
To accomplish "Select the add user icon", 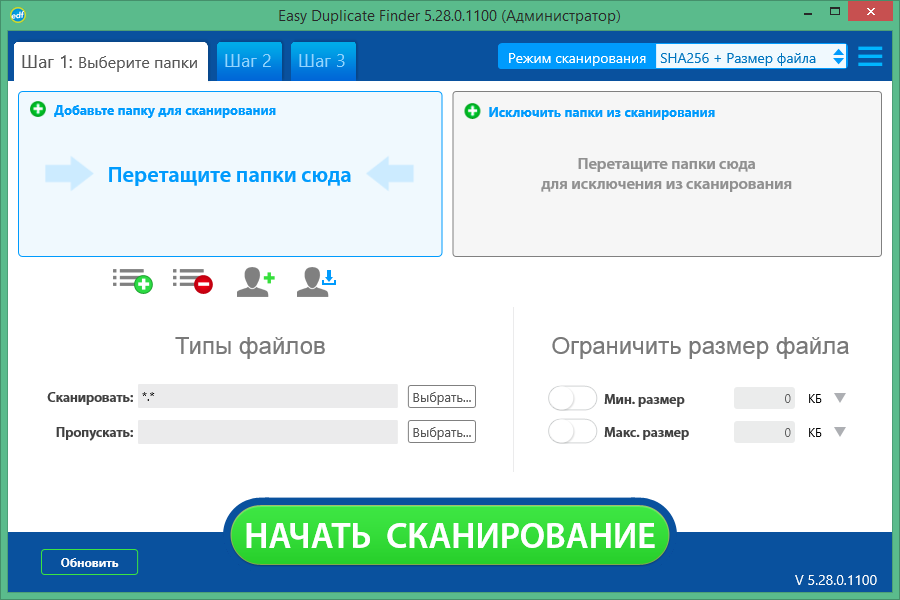I will [255, 281].
